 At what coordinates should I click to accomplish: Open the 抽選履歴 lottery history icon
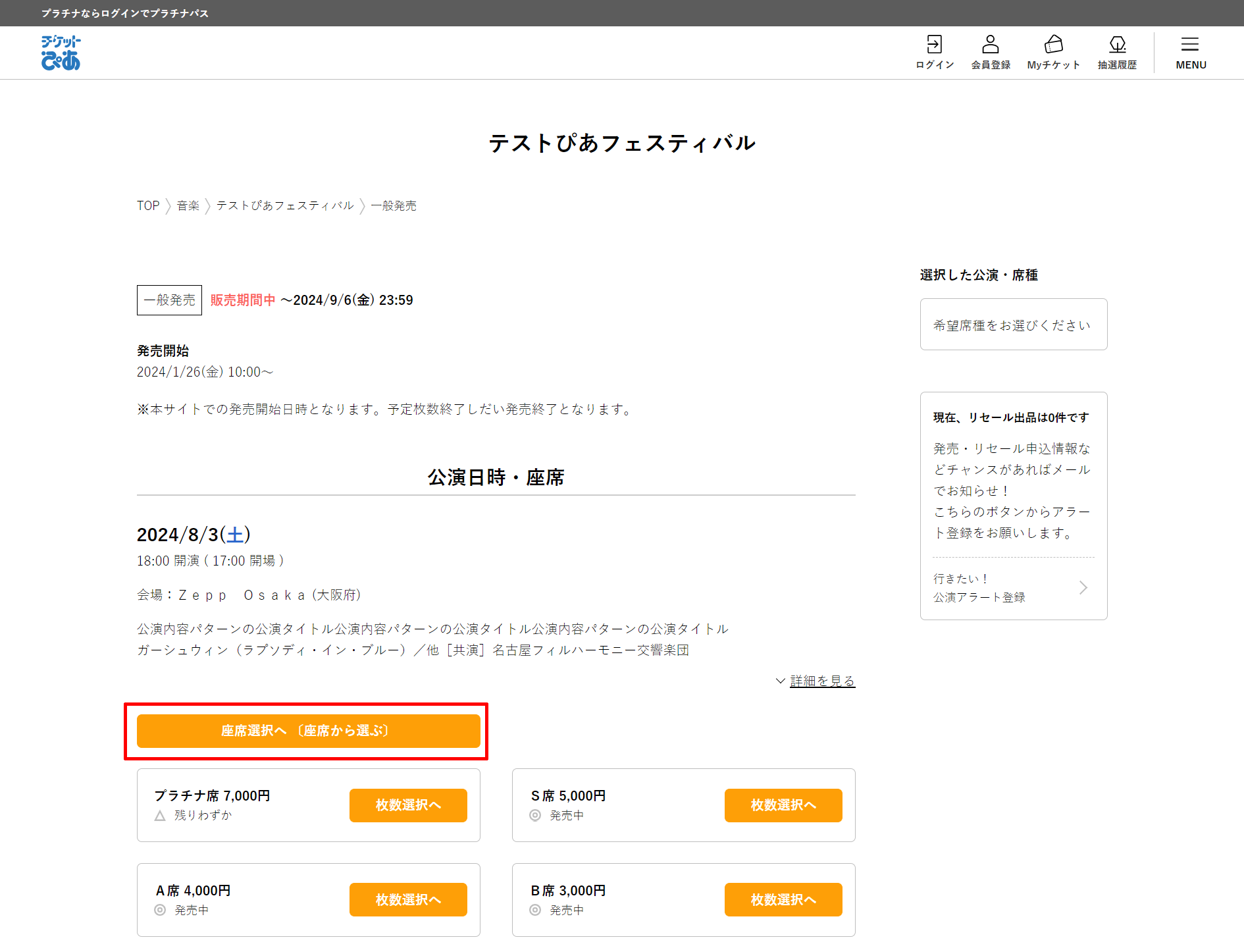[x=1117, y=53]
